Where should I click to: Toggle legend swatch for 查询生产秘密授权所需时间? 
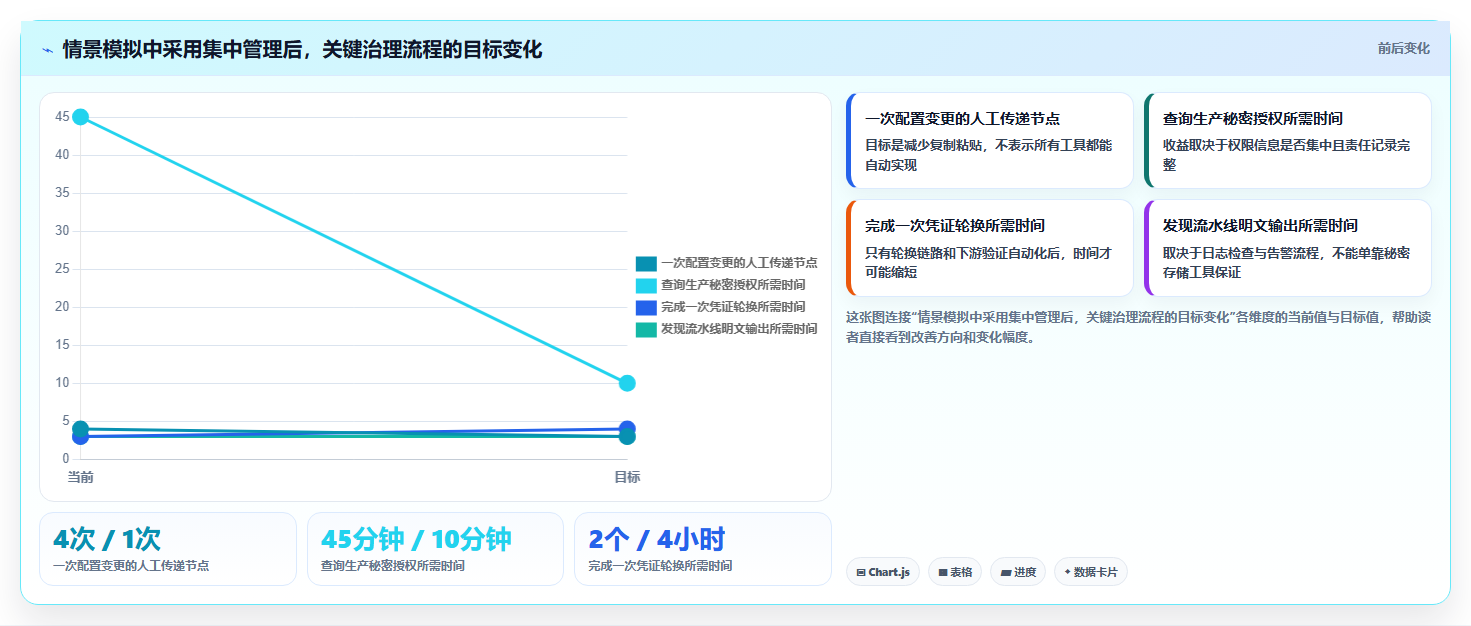(646, 285)
